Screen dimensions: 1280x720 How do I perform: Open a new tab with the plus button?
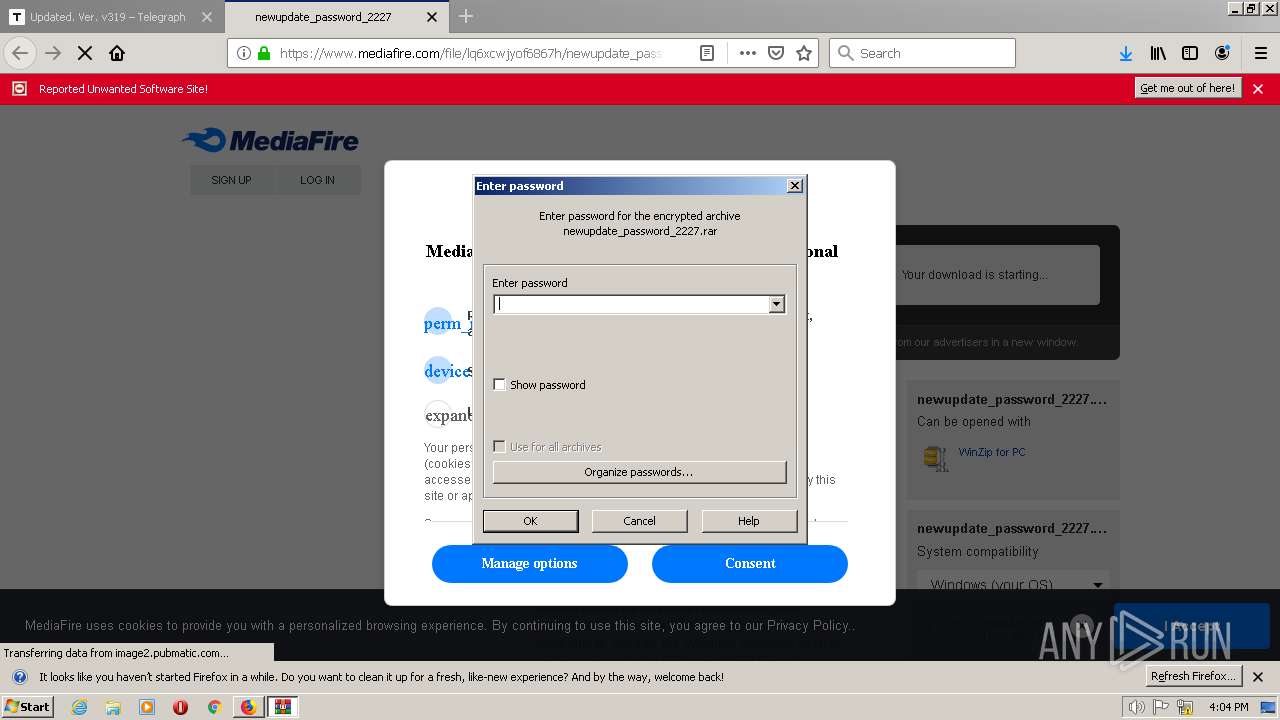pyautogui.click(x=466, y=16)
